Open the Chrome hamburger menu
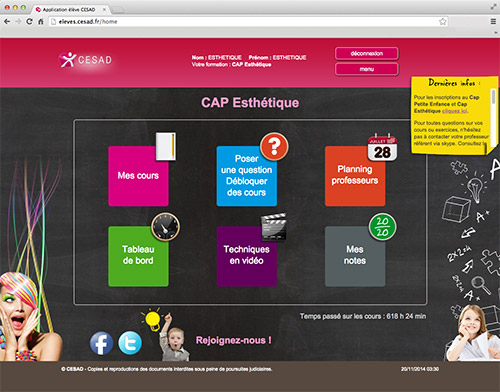The image size is (500, 392). [x=493, y=22]
